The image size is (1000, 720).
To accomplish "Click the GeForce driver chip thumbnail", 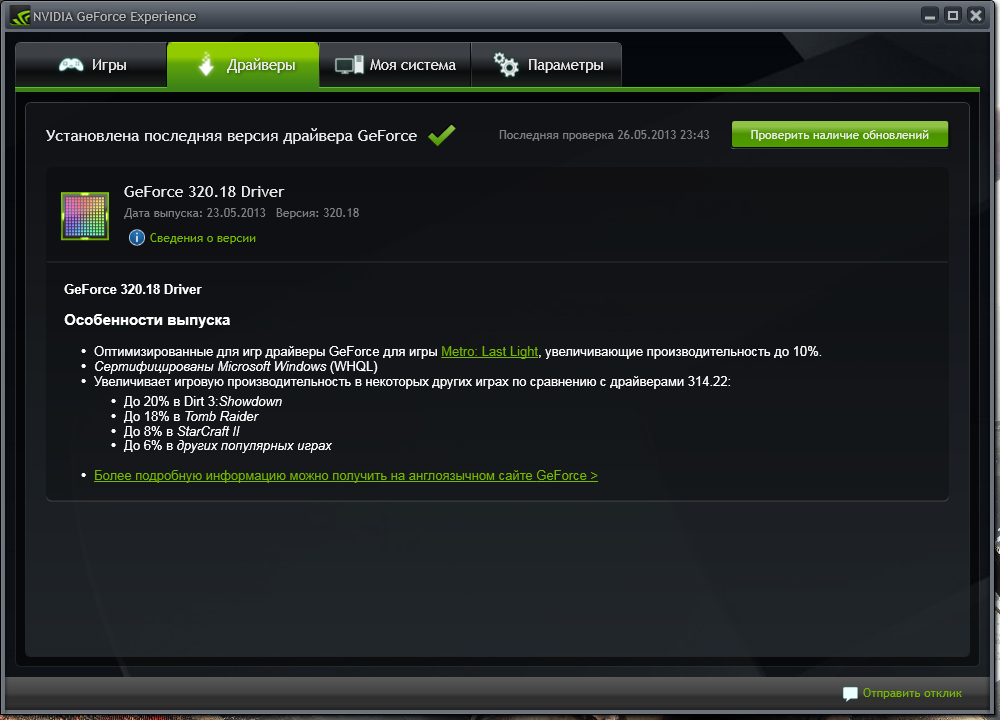I will pos(85,216).
